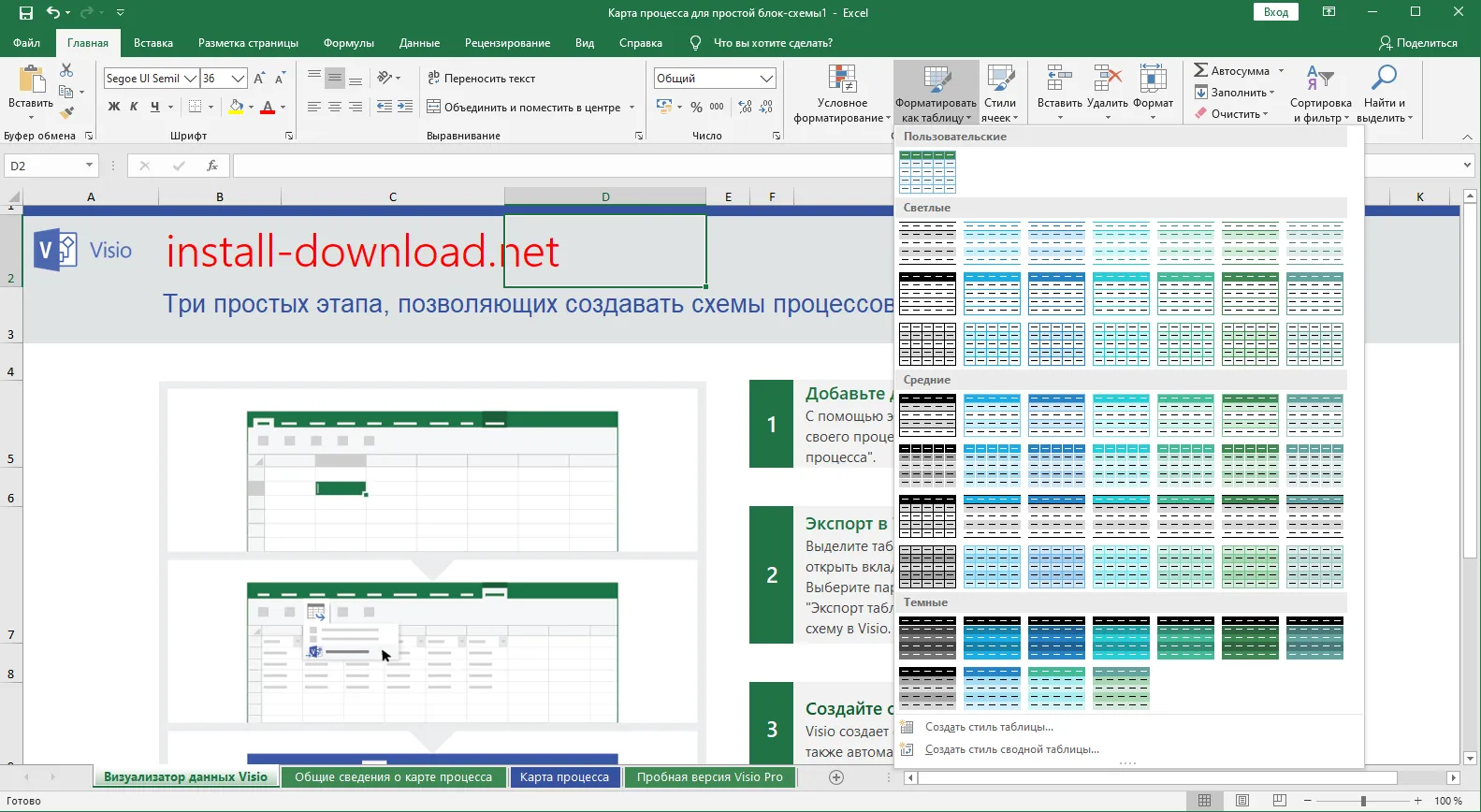This screenshot has height=812, width=1481.
Task: Expand the Name Box dropdown arrow
Action: (89, 166)
